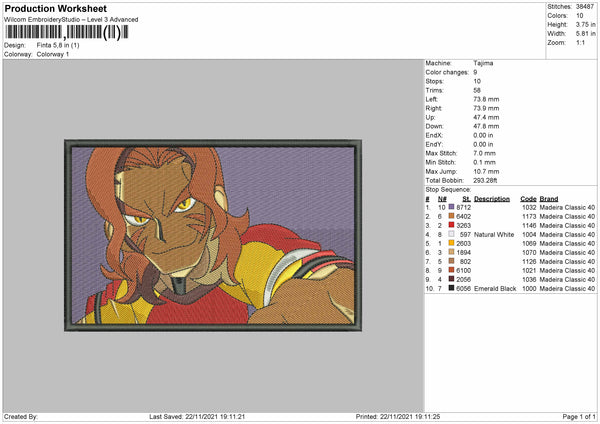Click the 'Page 1 of 1' footer text
Image resolution: width=600 pixels, height=424 pixels.
(x=579, y=416)
